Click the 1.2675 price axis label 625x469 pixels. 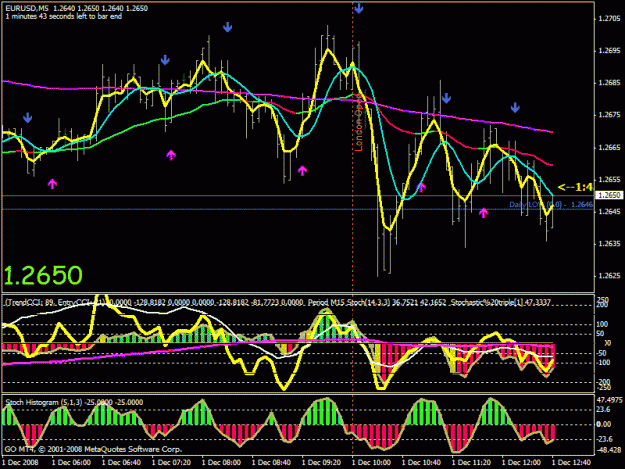(x=609, y=115)
